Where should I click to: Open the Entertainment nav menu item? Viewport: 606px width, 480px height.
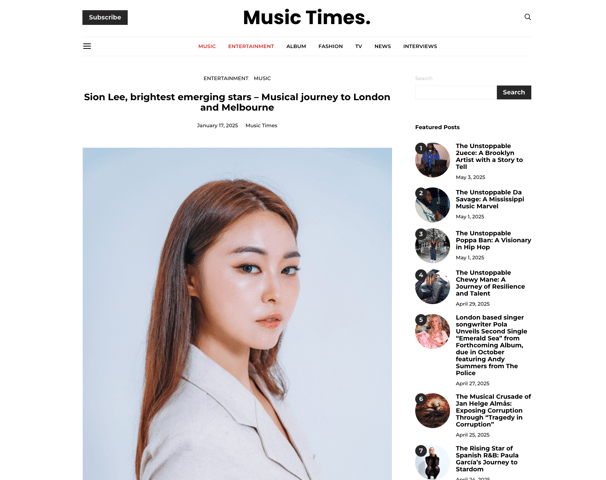click(251, 46)
